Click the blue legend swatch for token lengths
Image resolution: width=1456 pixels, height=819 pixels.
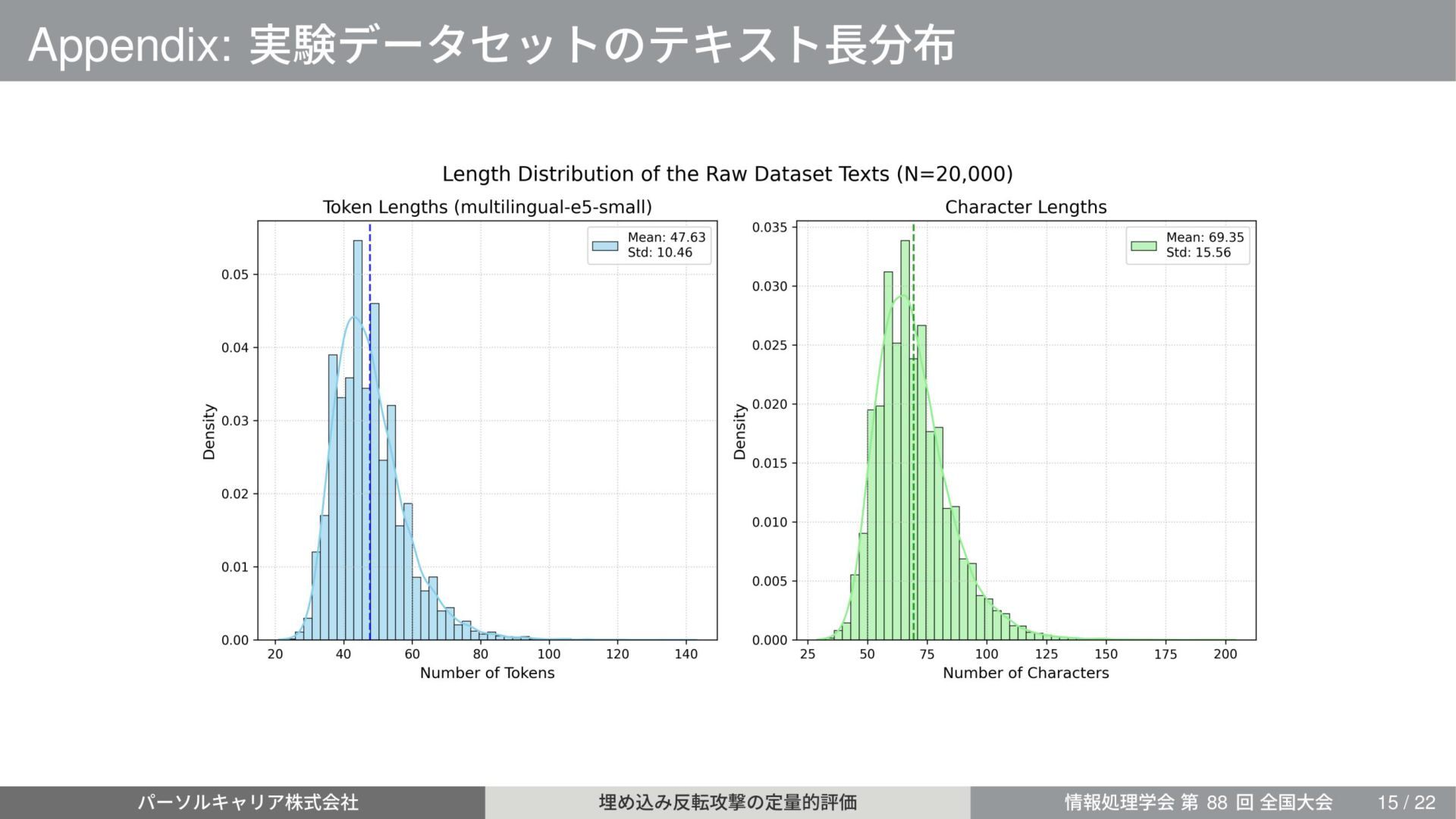pyautogui.click(x=604, y=246)
